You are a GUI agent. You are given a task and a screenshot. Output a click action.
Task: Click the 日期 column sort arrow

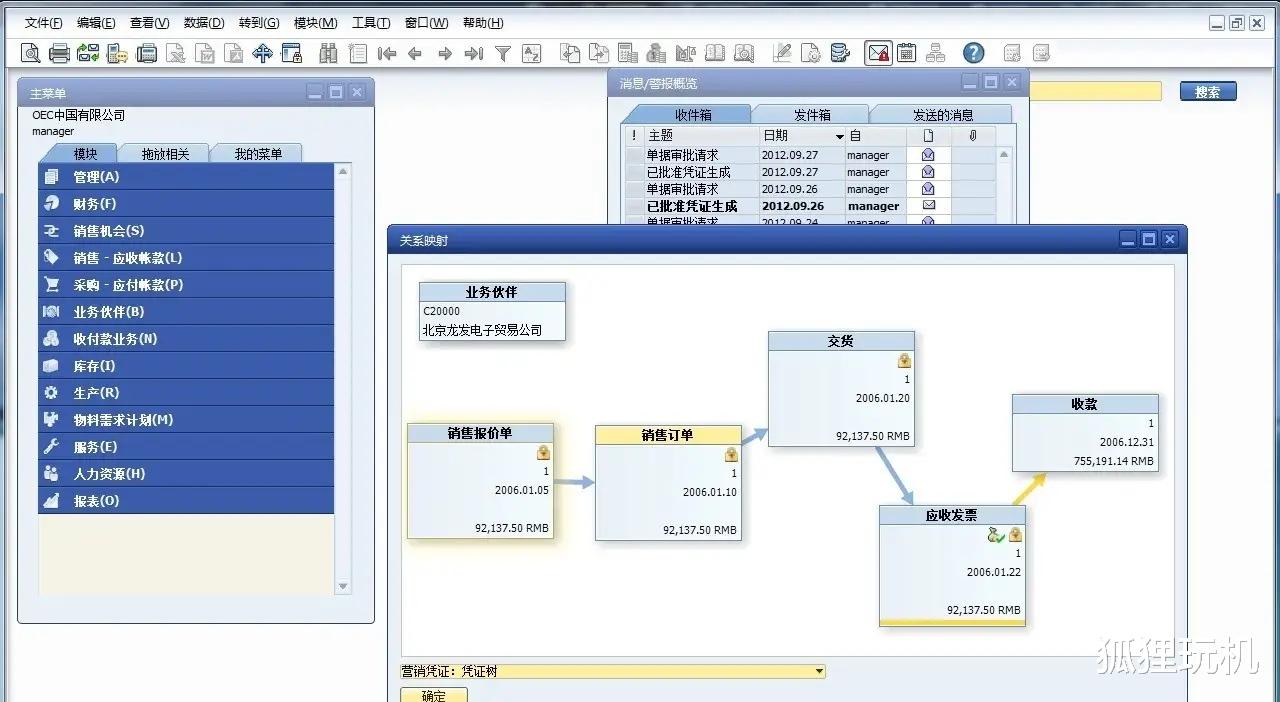(840, 136)
